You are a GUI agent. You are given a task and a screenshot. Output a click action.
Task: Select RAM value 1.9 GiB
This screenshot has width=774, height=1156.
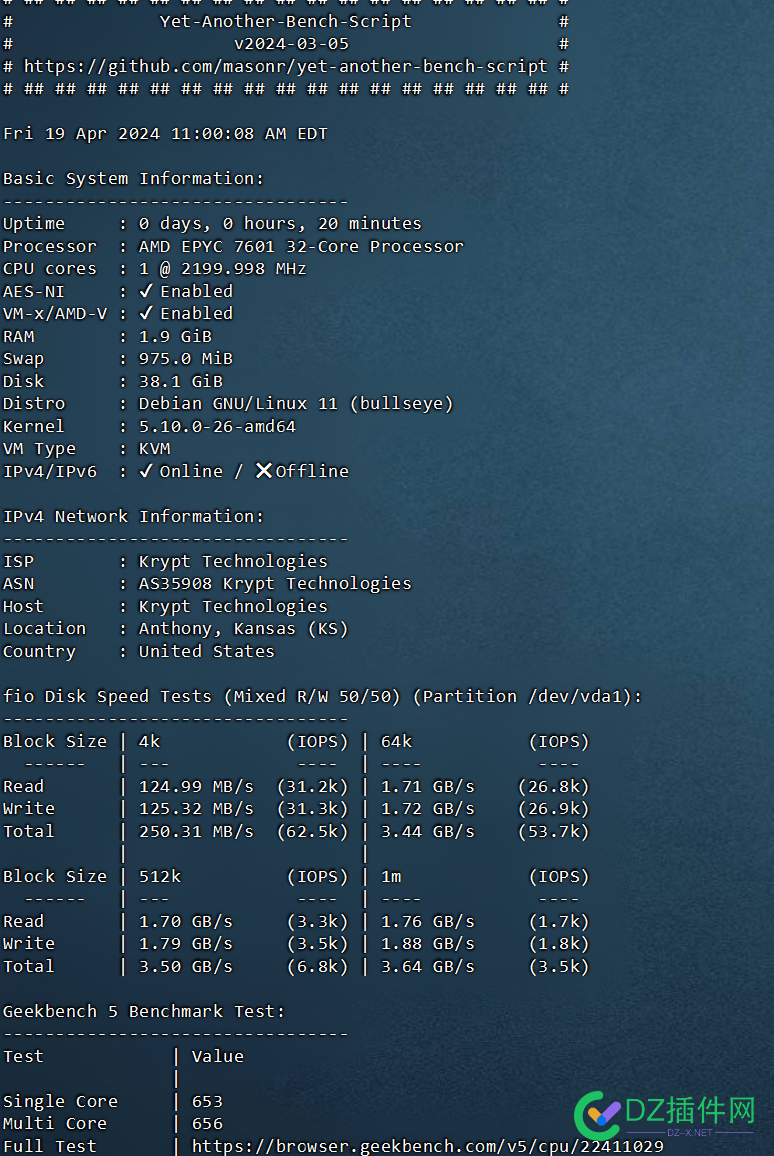click(175, 337)
